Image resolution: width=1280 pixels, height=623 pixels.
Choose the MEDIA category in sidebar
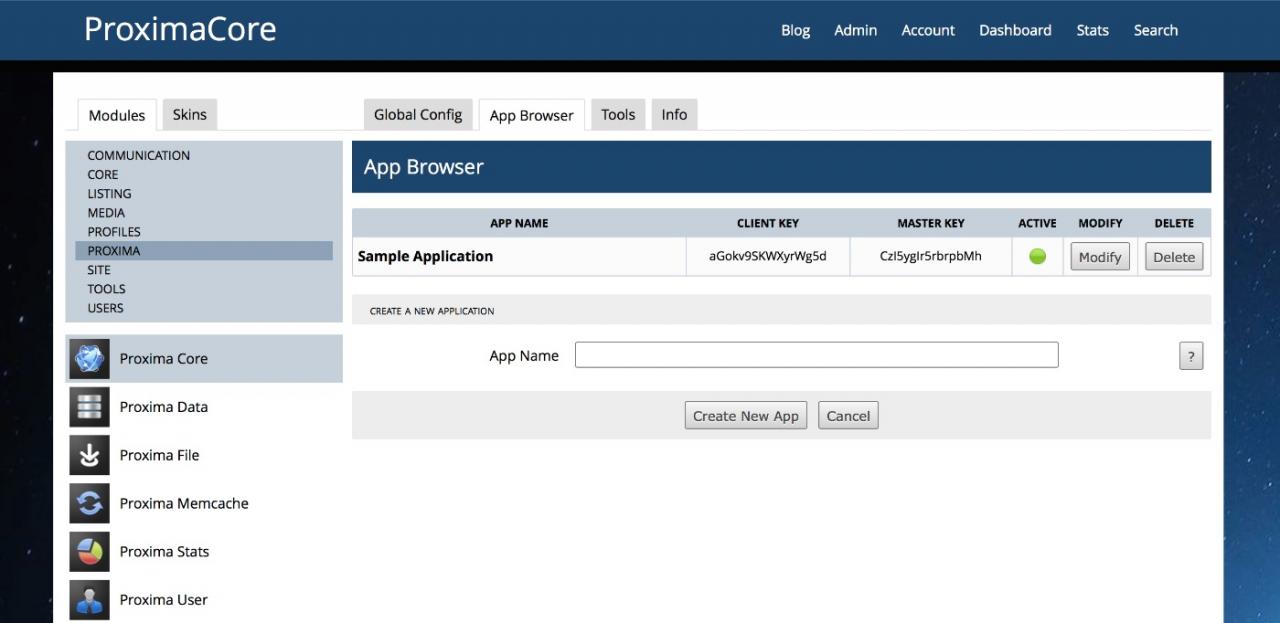(106, 212)
